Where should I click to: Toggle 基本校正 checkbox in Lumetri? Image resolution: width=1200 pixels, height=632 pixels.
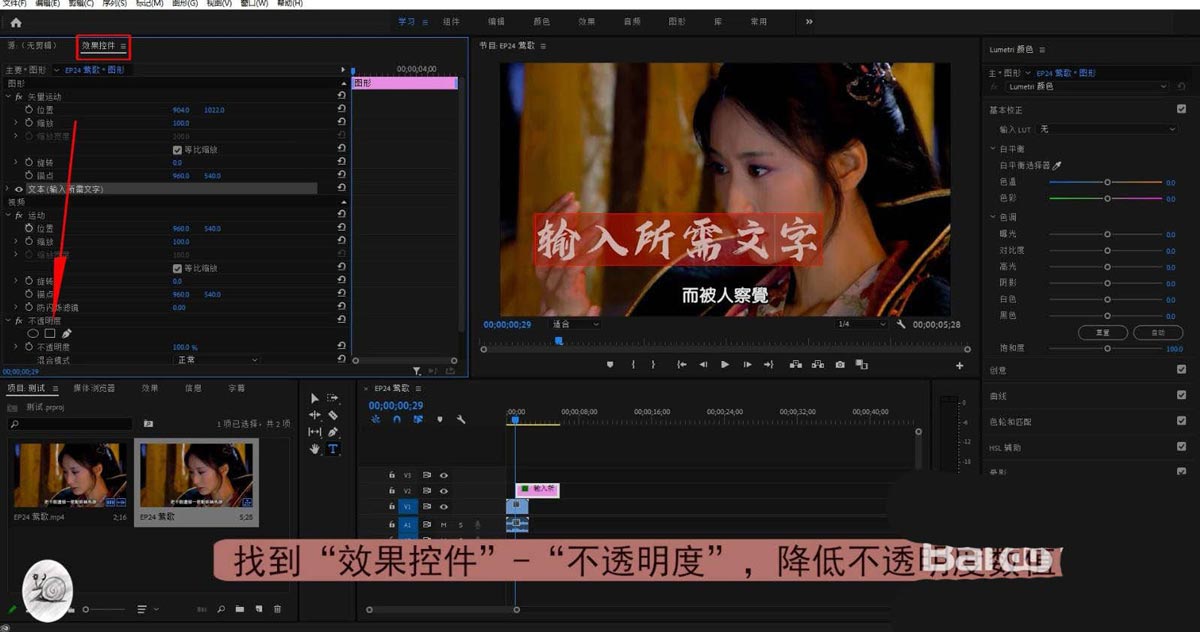tap(1181, 109)
